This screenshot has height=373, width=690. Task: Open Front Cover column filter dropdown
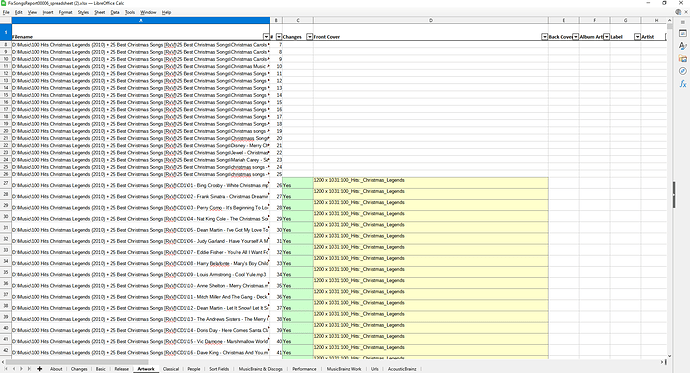[x=544, y=37]
